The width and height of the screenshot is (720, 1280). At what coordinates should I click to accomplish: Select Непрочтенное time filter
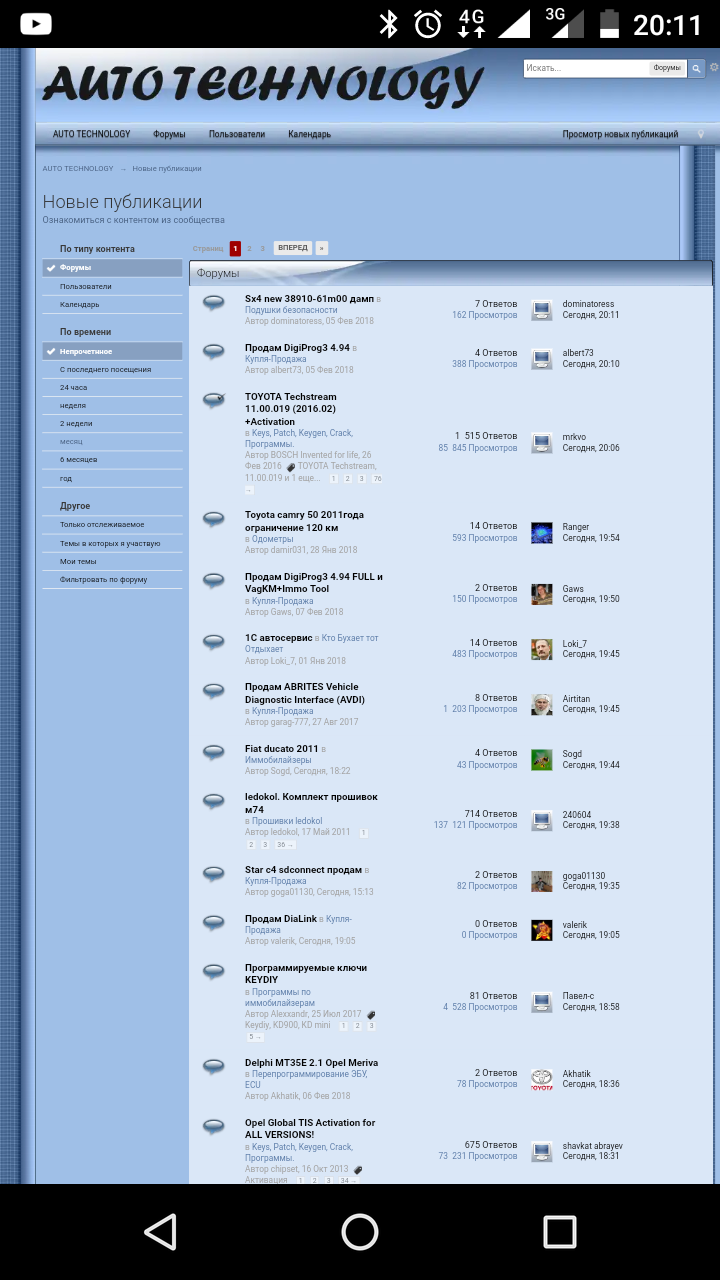tap(112, 352)
